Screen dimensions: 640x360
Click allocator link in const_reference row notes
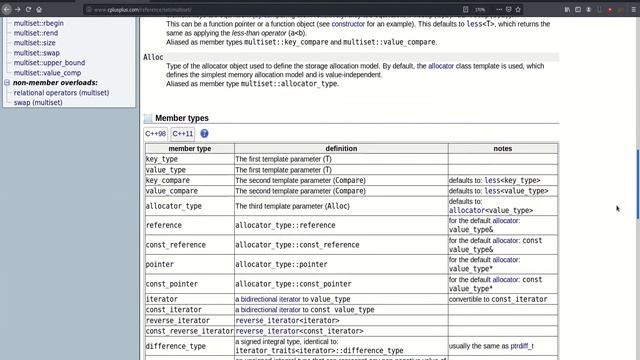[506, 240]
